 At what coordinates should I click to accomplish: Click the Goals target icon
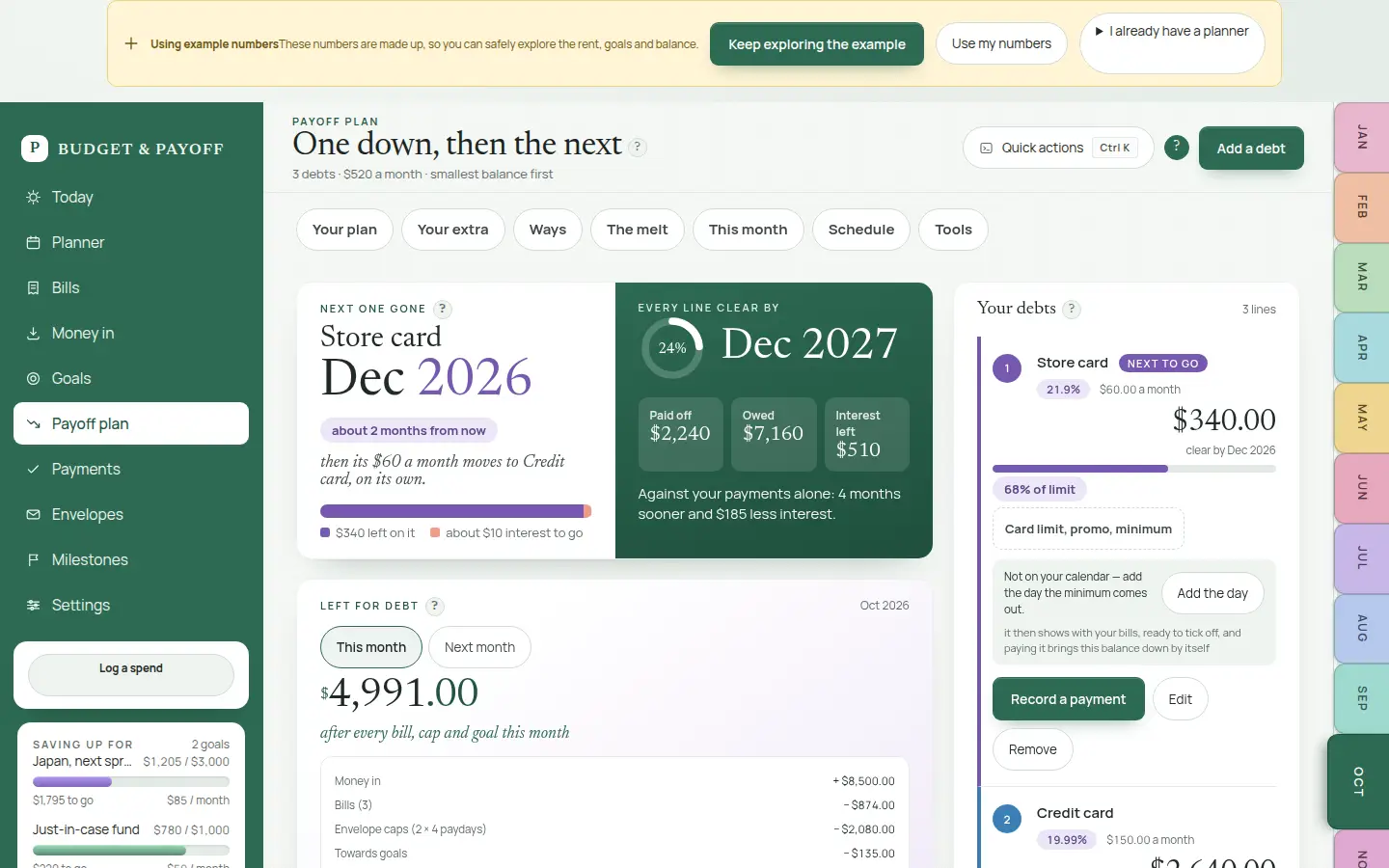pos(33,378)
